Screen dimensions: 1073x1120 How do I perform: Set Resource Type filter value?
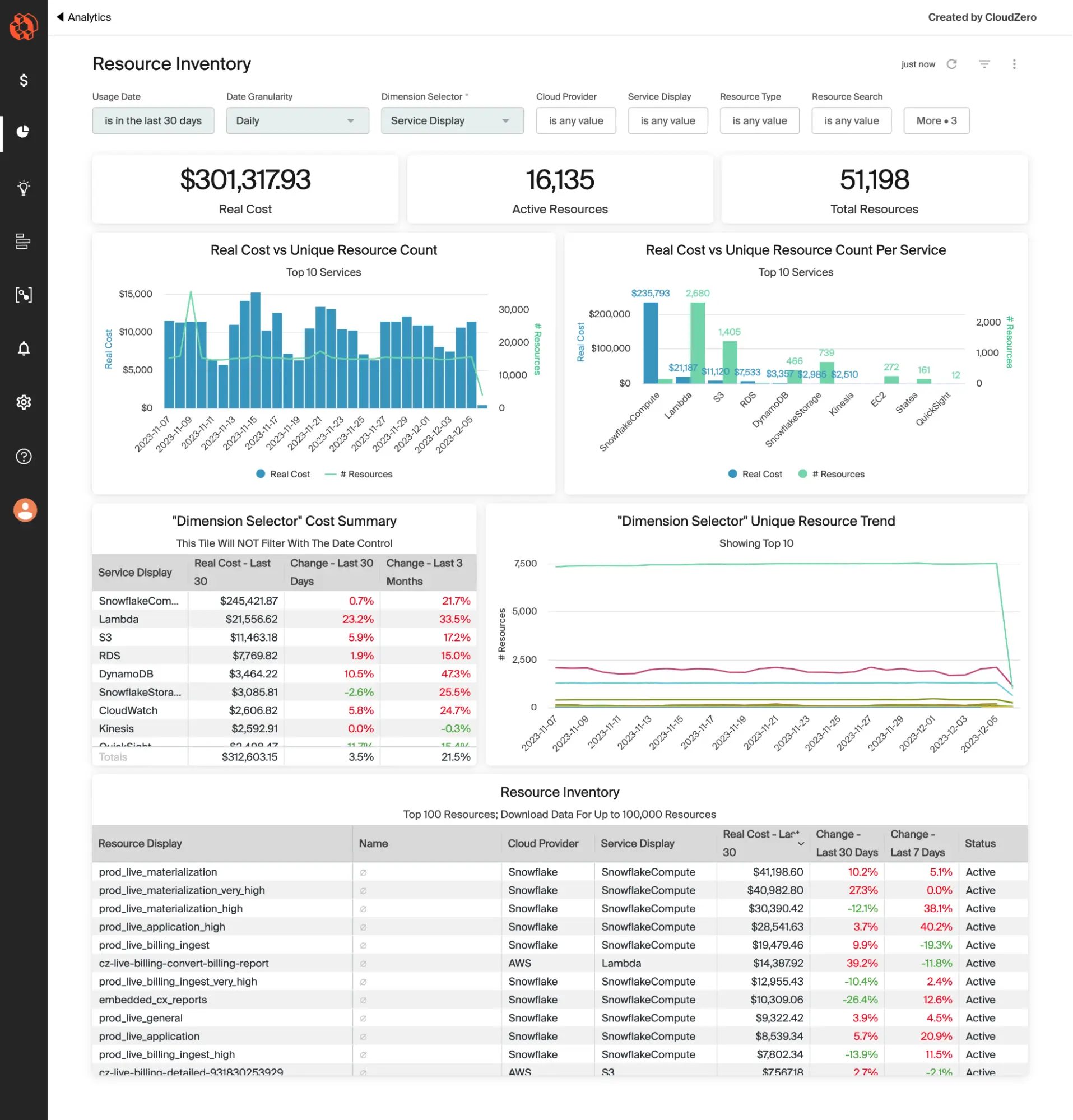coord(759,120)
